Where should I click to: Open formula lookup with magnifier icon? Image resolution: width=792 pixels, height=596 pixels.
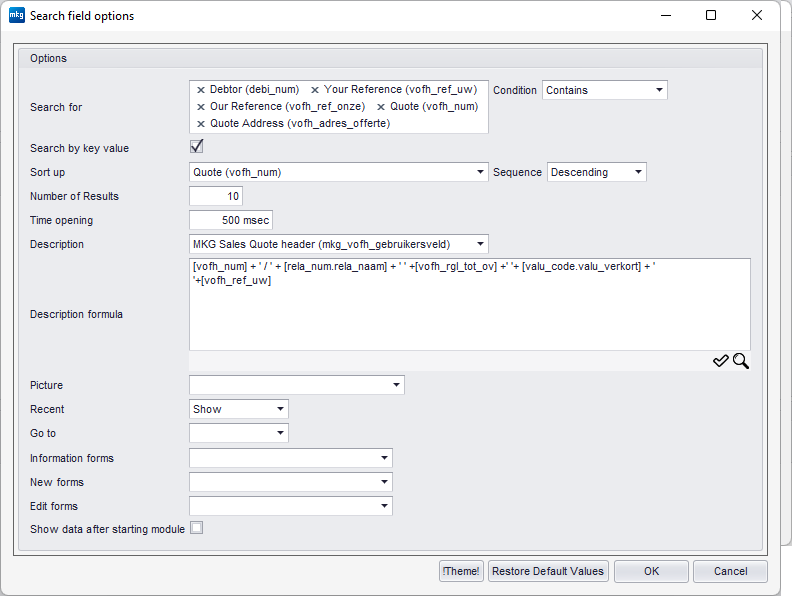pos(741,361)
